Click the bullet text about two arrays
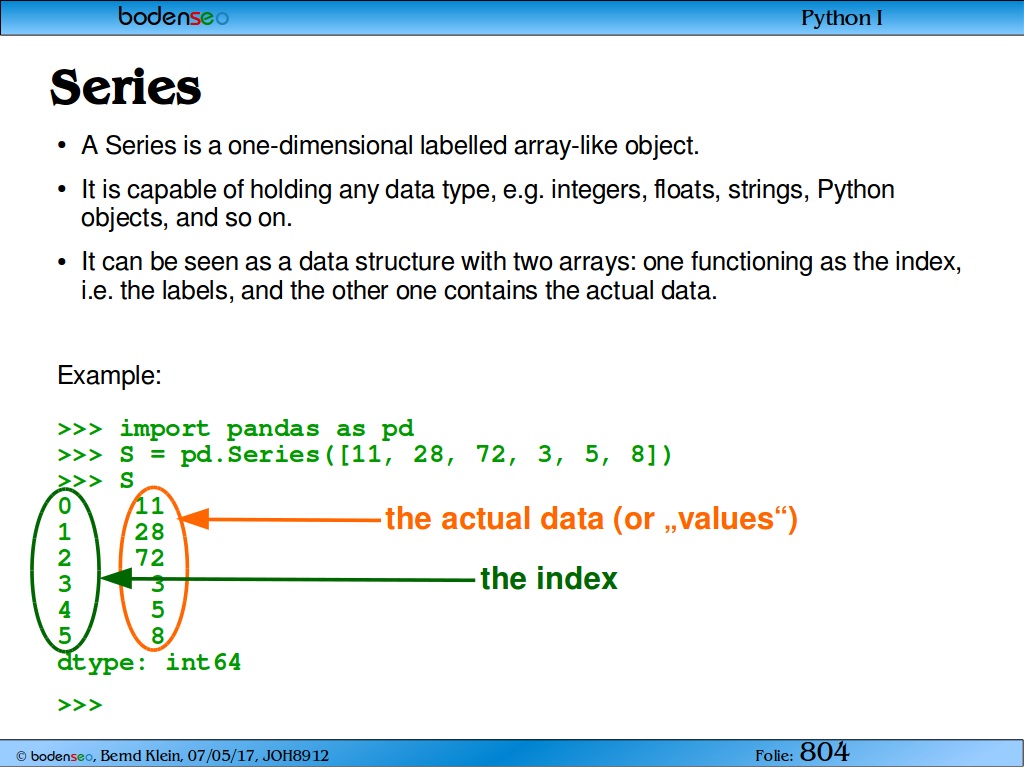Screen dimensions: 1024x768 521,276
